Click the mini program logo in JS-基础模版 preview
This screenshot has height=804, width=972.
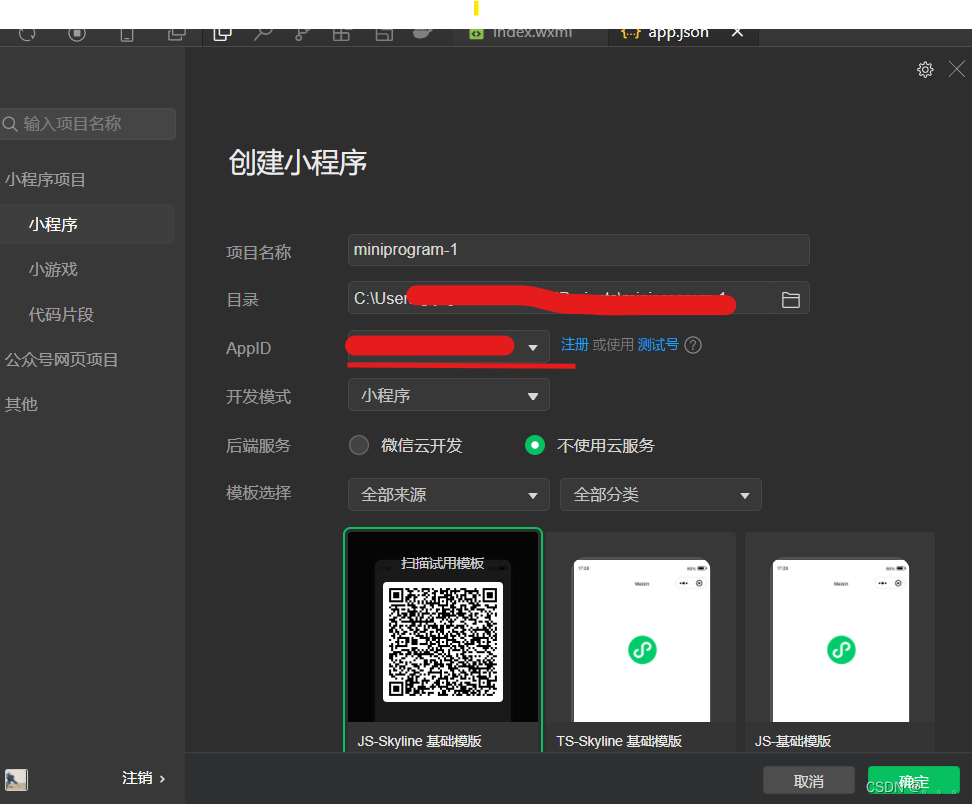841,650
